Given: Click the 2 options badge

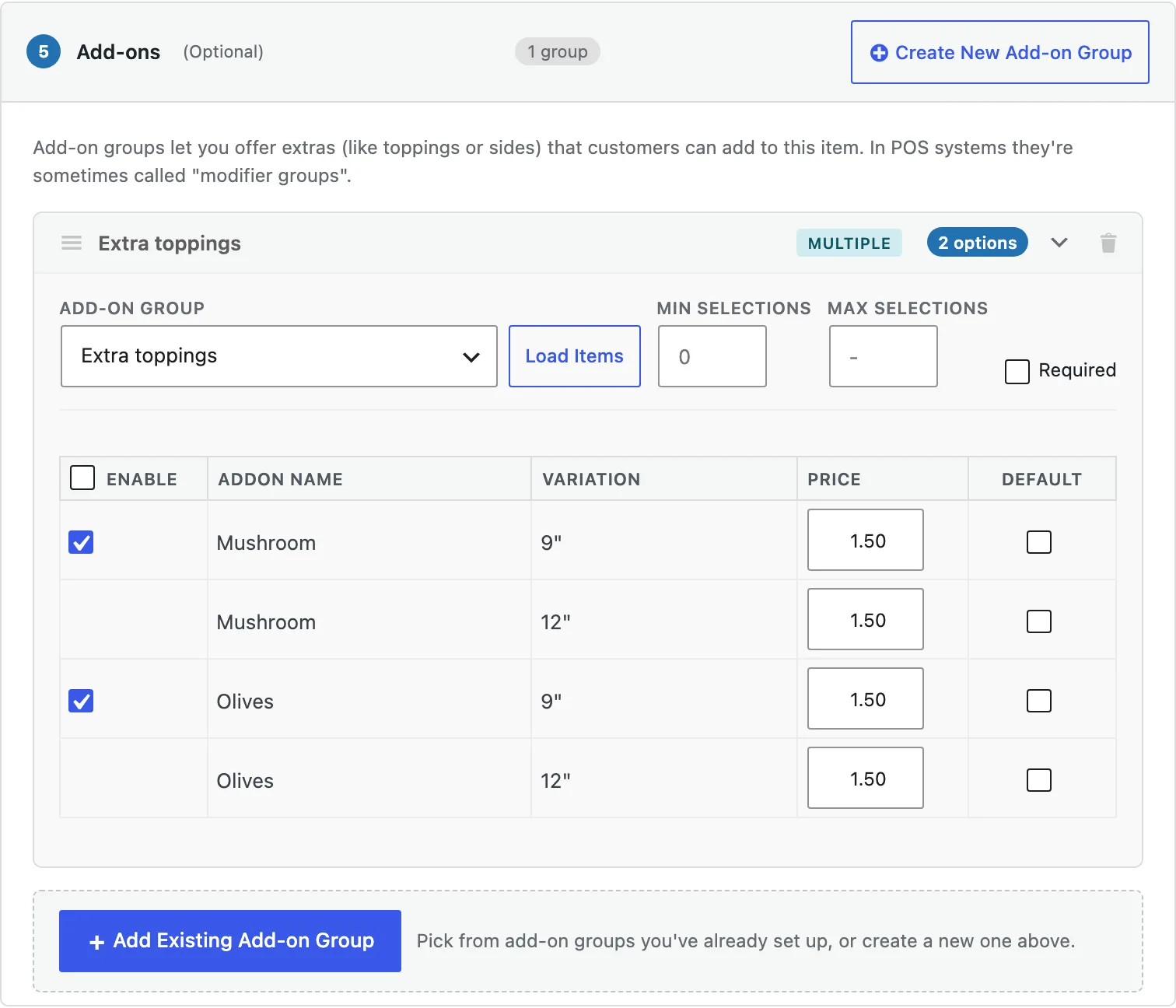Looking at the screenshot, I should click(x=978, y=243).
